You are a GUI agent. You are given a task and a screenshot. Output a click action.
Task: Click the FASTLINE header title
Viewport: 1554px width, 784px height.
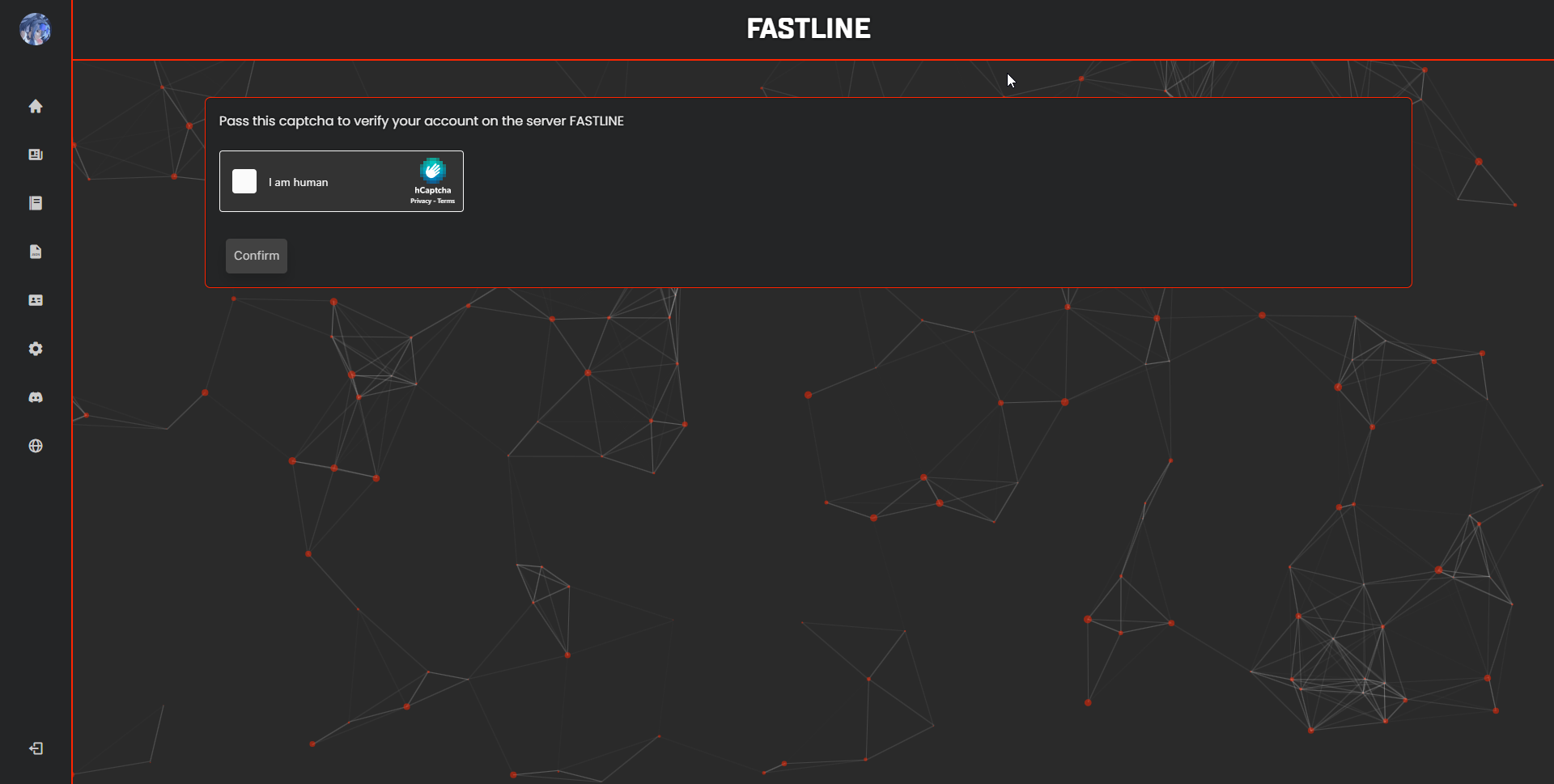click(808, 29)
